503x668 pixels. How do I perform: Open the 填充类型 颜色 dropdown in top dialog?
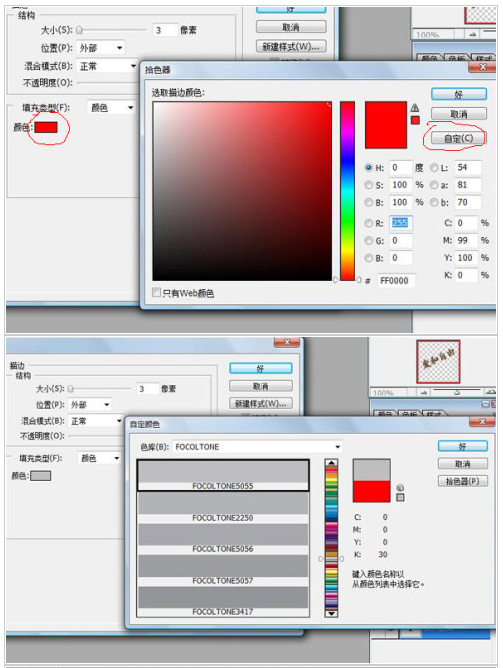point(111,107)
